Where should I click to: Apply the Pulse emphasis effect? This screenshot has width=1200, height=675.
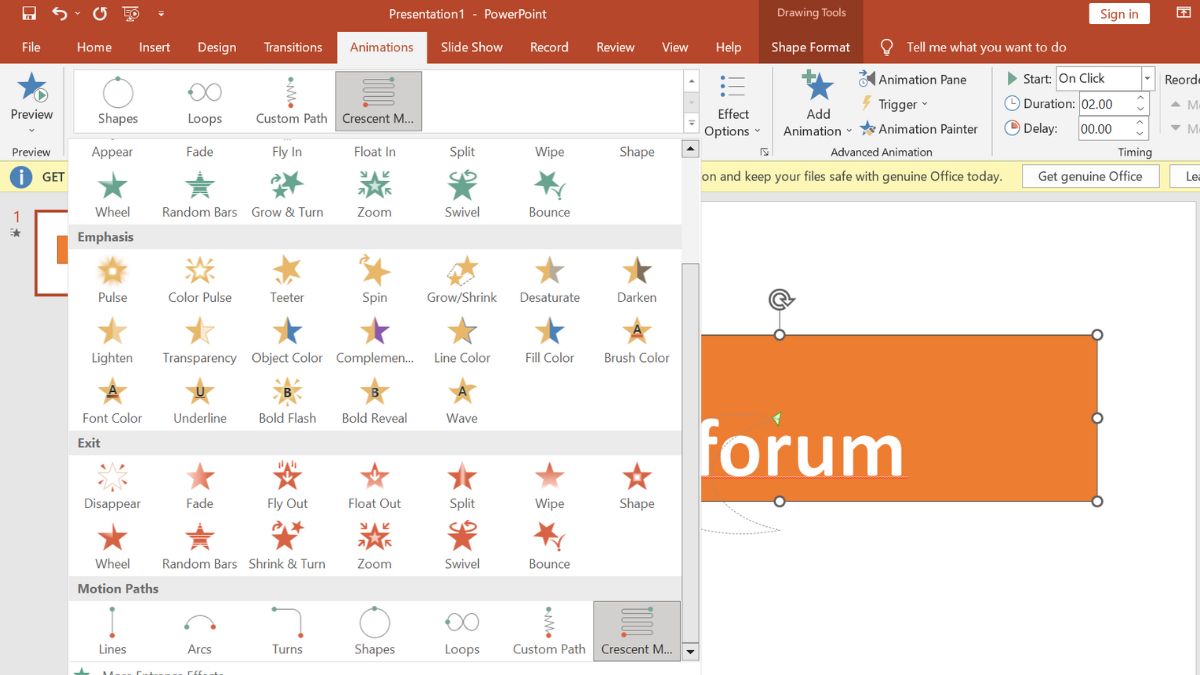[112, 279]
